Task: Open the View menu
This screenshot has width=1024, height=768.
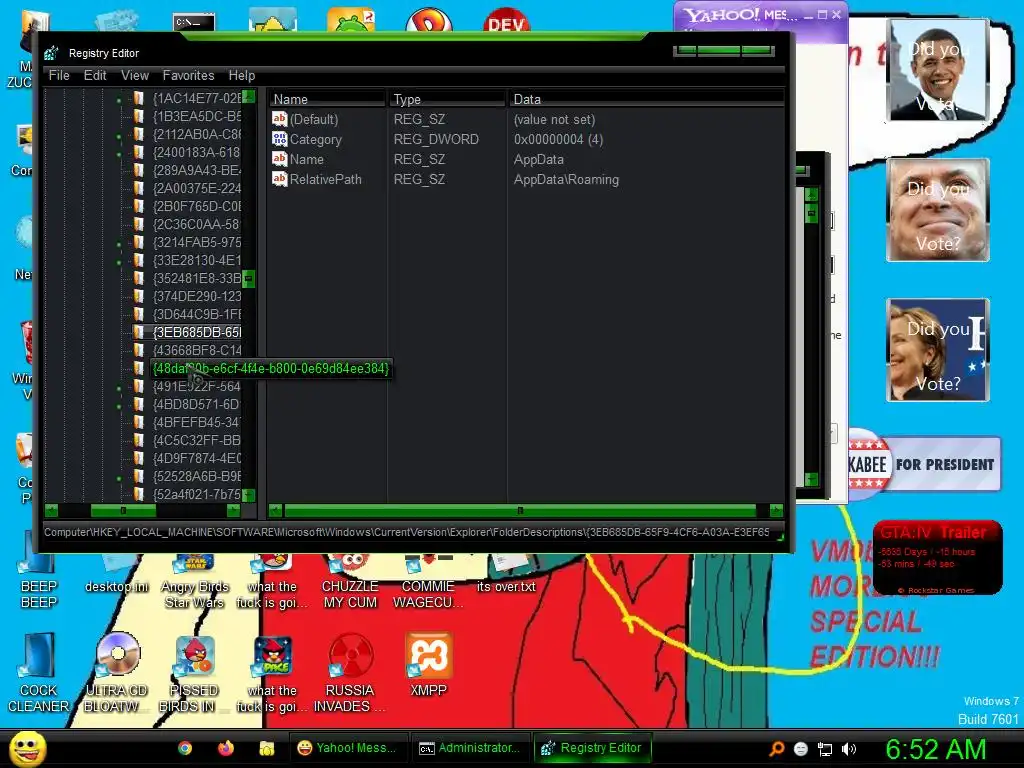Action: point(135,75)
